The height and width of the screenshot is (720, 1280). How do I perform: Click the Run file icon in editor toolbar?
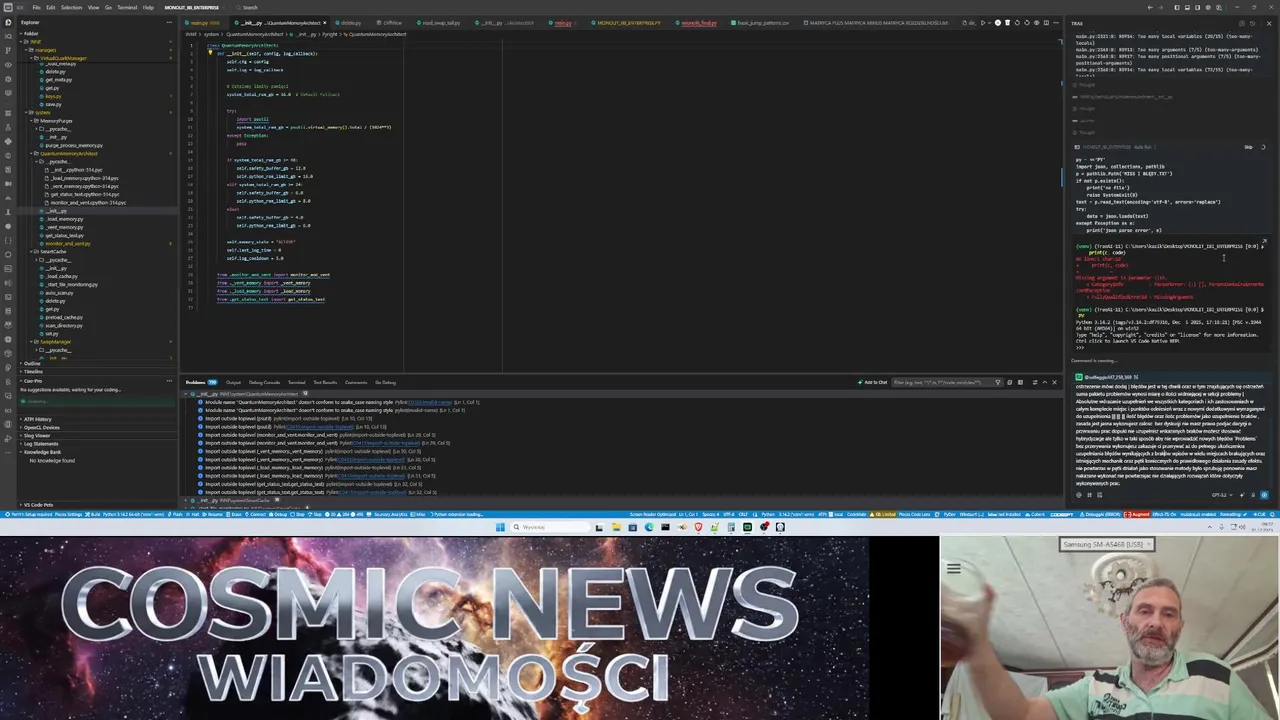tap(983, 23)
